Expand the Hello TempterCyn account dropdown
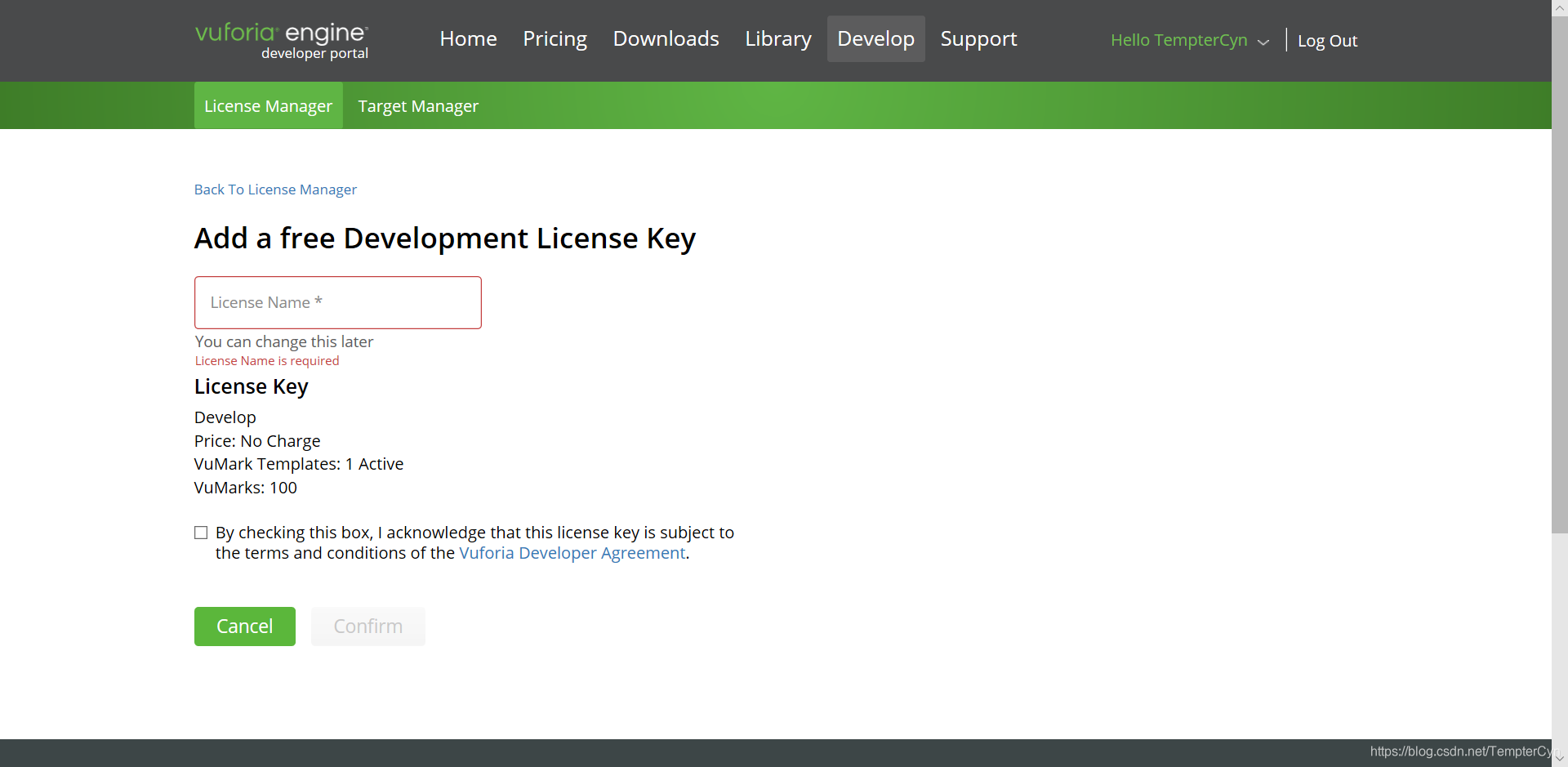1568x767 pixels. coord(1189,40)
